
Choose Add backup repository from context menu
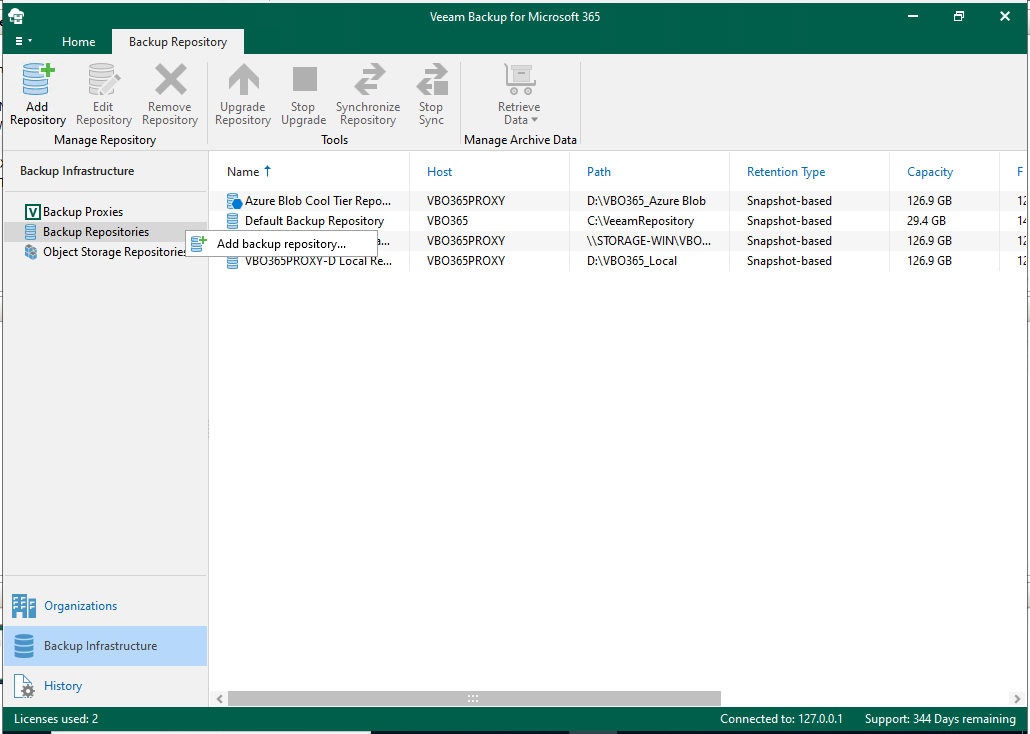[281, 244]
